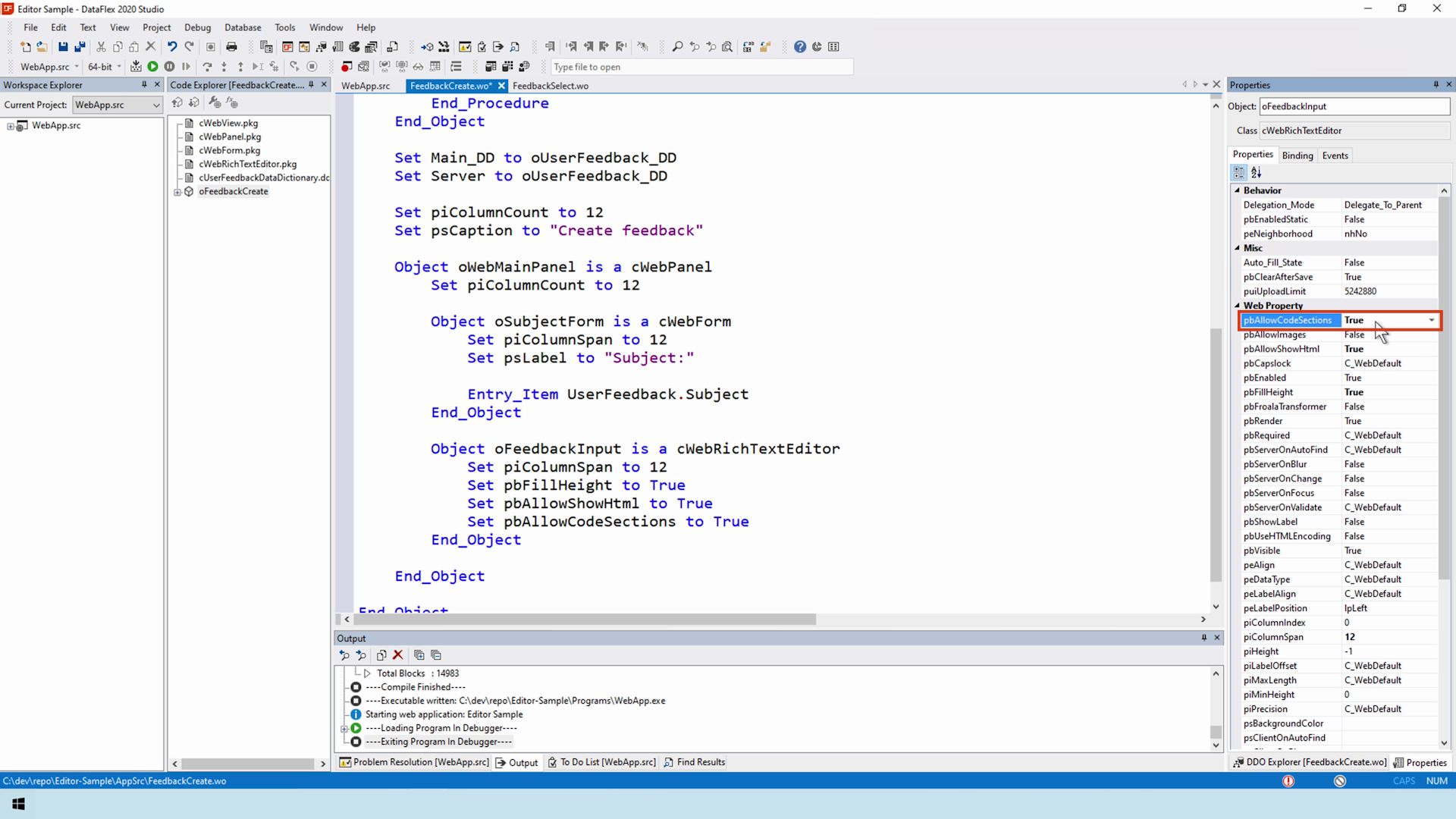
Task: Delete output with the red X icon
Action: [x=397, y=655]
